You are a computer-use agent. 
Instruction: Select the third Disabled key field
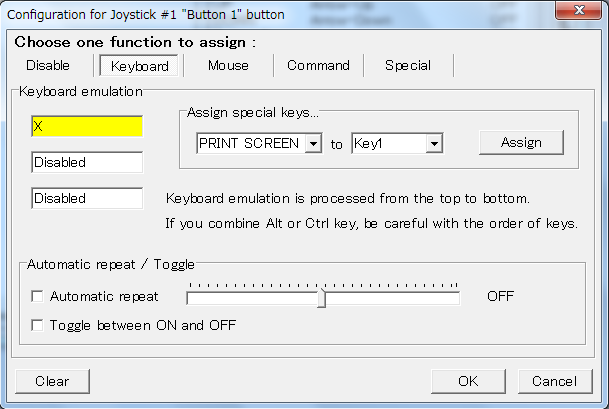pyautogui.click(x=87, y=198)
